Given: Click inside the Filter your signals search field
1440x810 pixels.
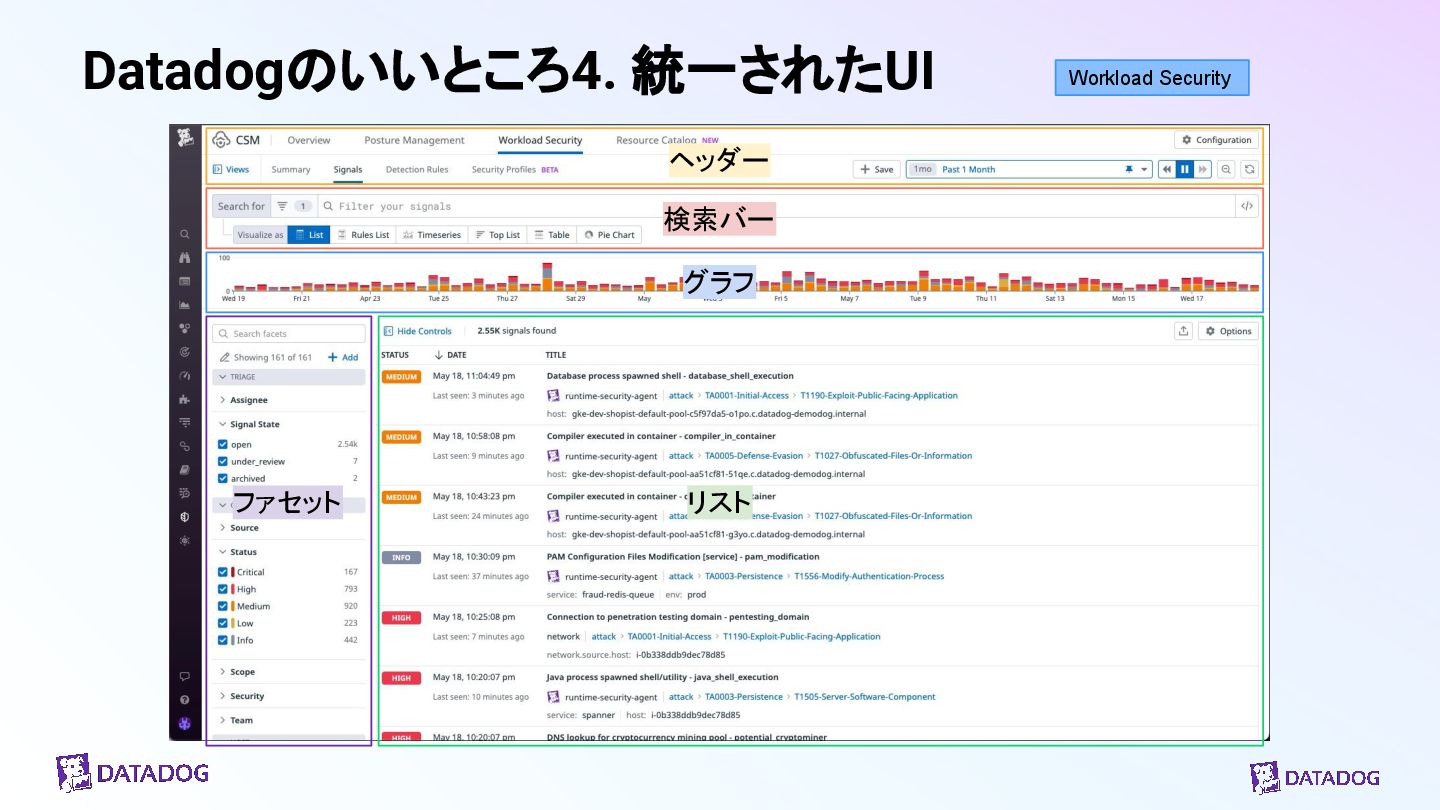Looking at the screenshot, I should click(x=777, y=206).
